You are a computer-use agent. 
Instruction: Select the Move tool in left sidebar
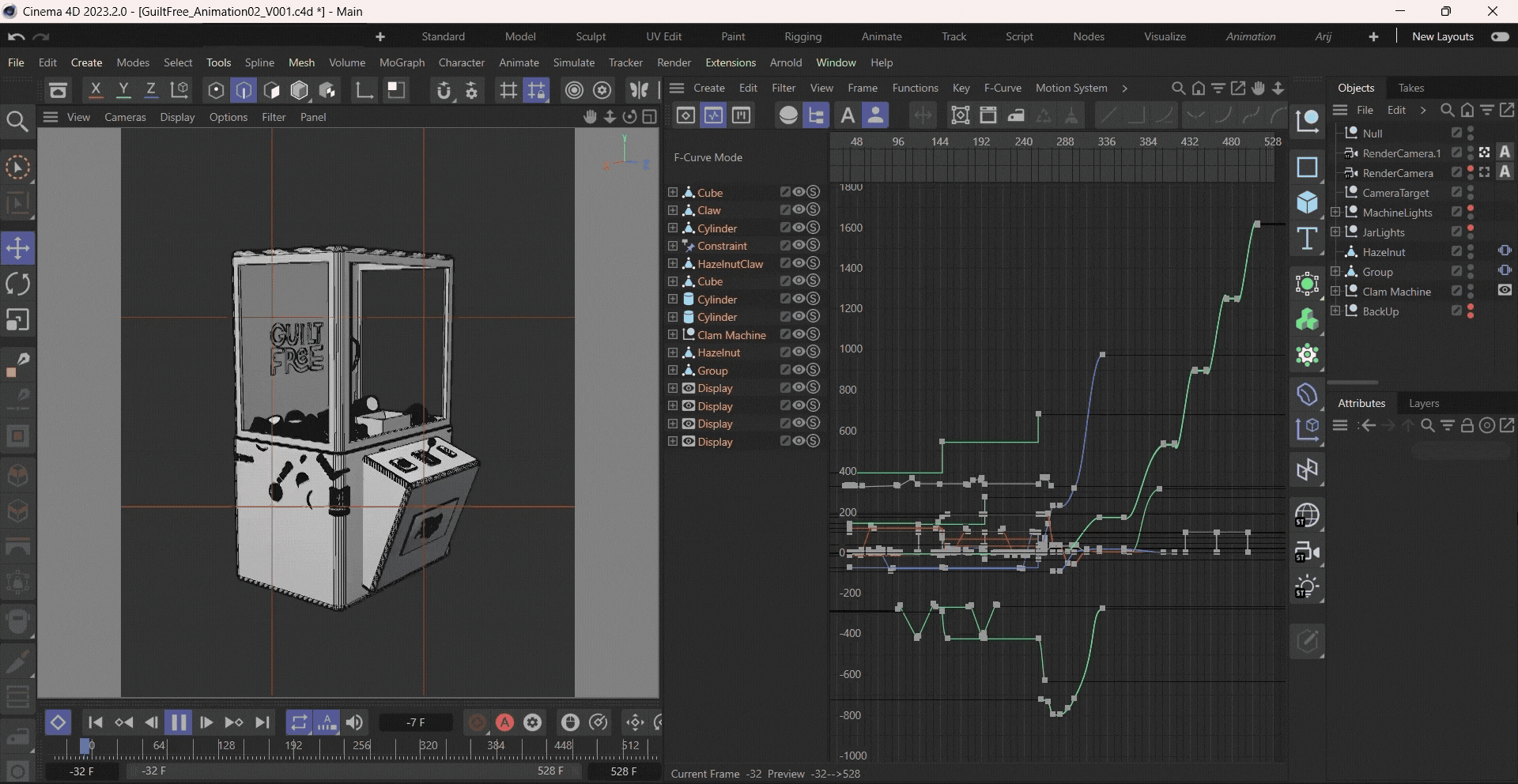pos(17,248)
